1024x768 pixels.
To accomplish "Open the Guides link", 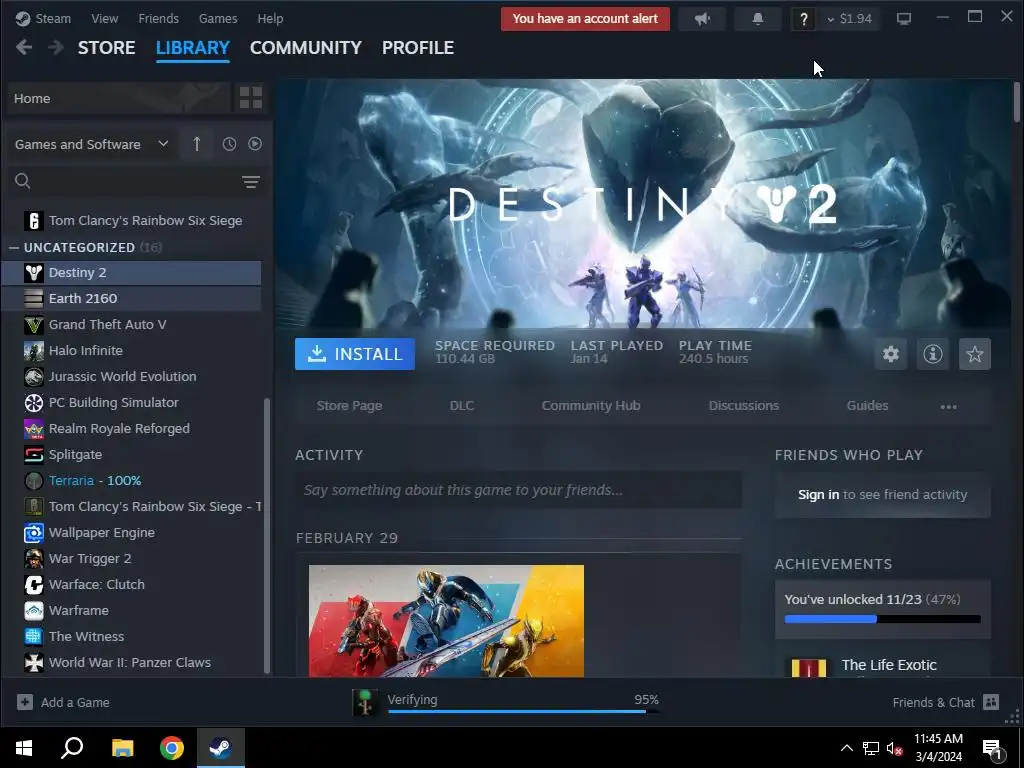I will (867, 406).
